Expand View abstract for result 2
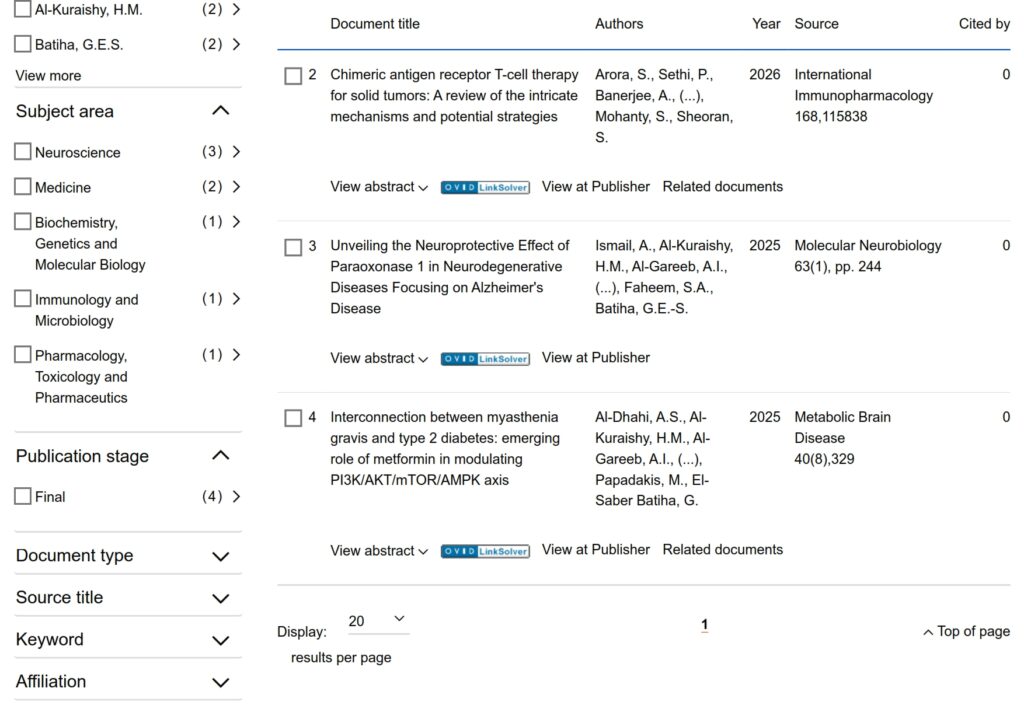 [x=379, y=187]
